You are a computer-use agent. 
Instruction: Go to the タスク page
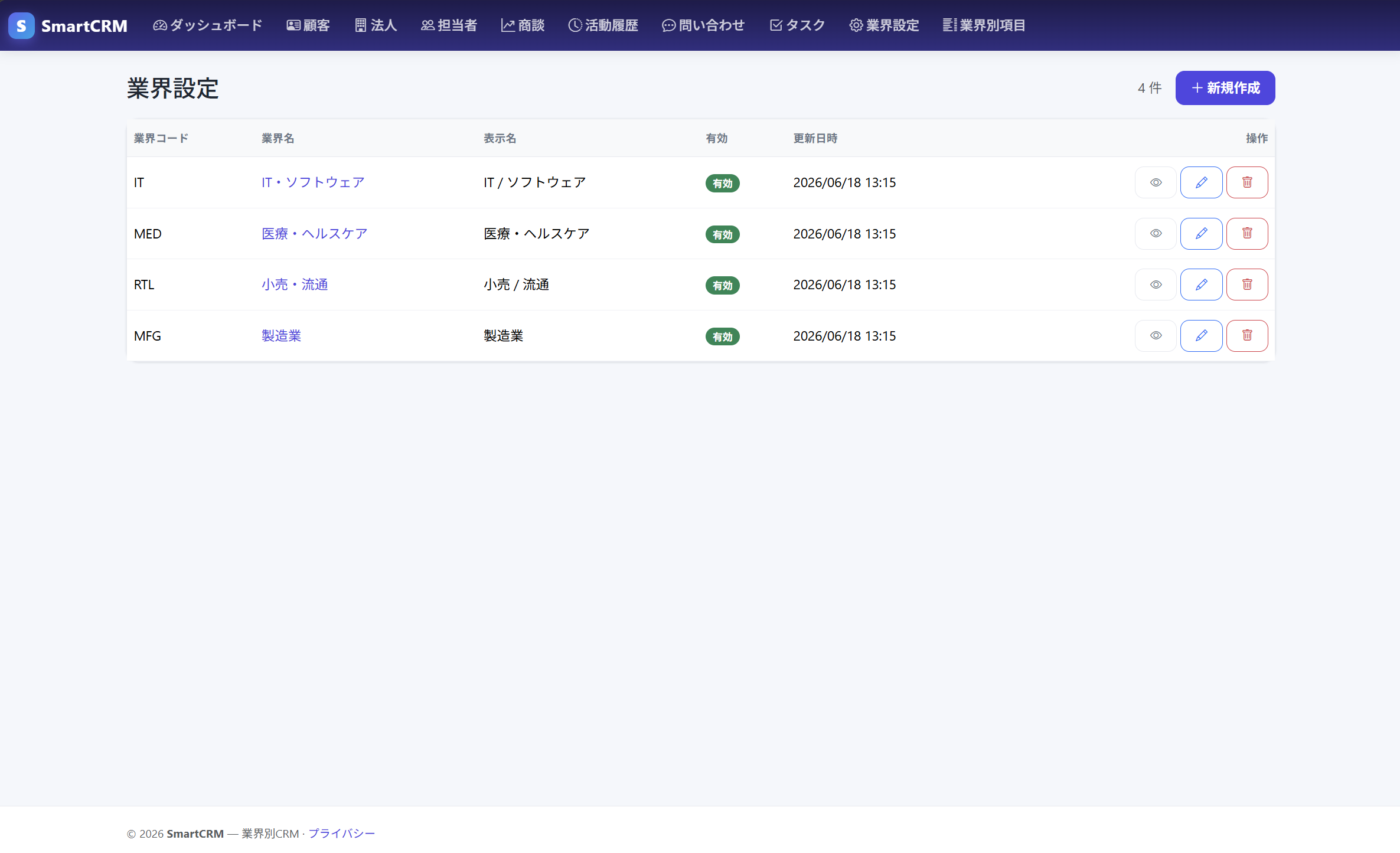coord(797,25)
